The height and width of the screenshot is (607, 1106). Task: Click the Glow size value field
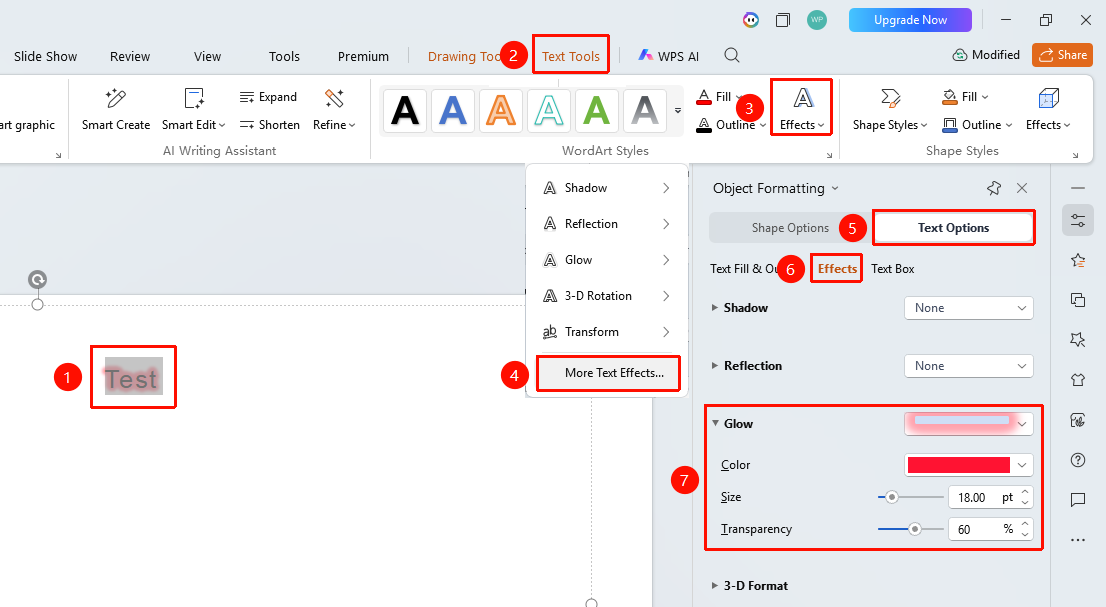(983, 497)
